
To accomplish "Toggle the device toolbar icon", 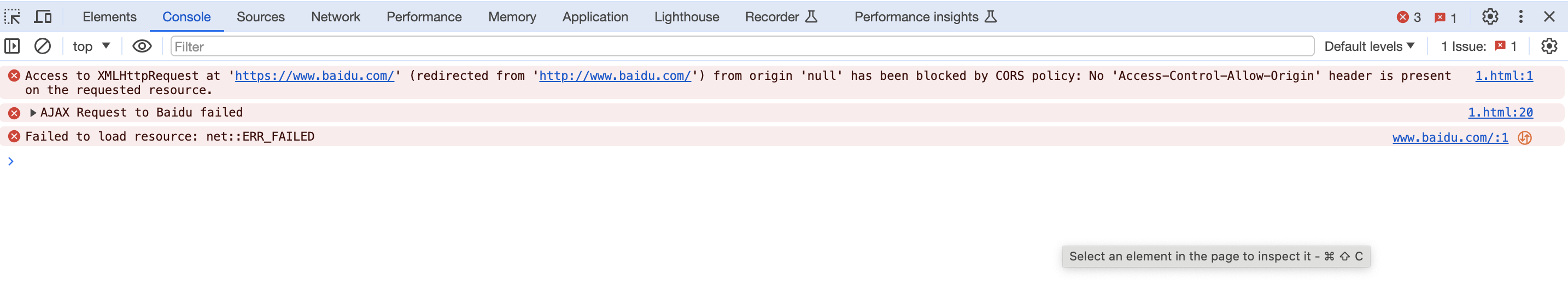I will [x=43, y=16].
